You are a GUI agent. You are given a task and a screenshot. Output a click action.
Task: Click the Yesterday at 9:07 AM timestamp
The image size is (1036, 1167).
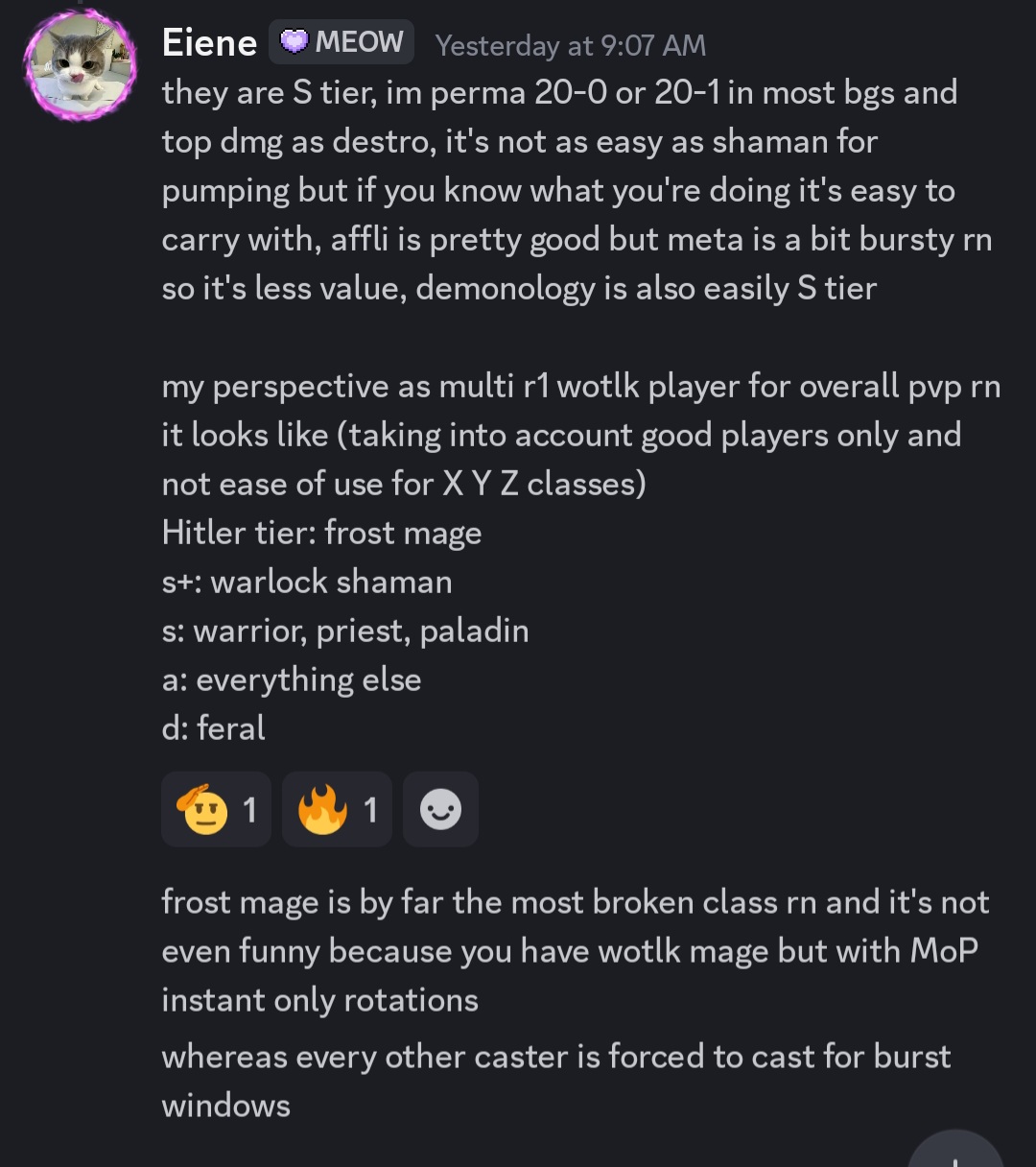571,45
